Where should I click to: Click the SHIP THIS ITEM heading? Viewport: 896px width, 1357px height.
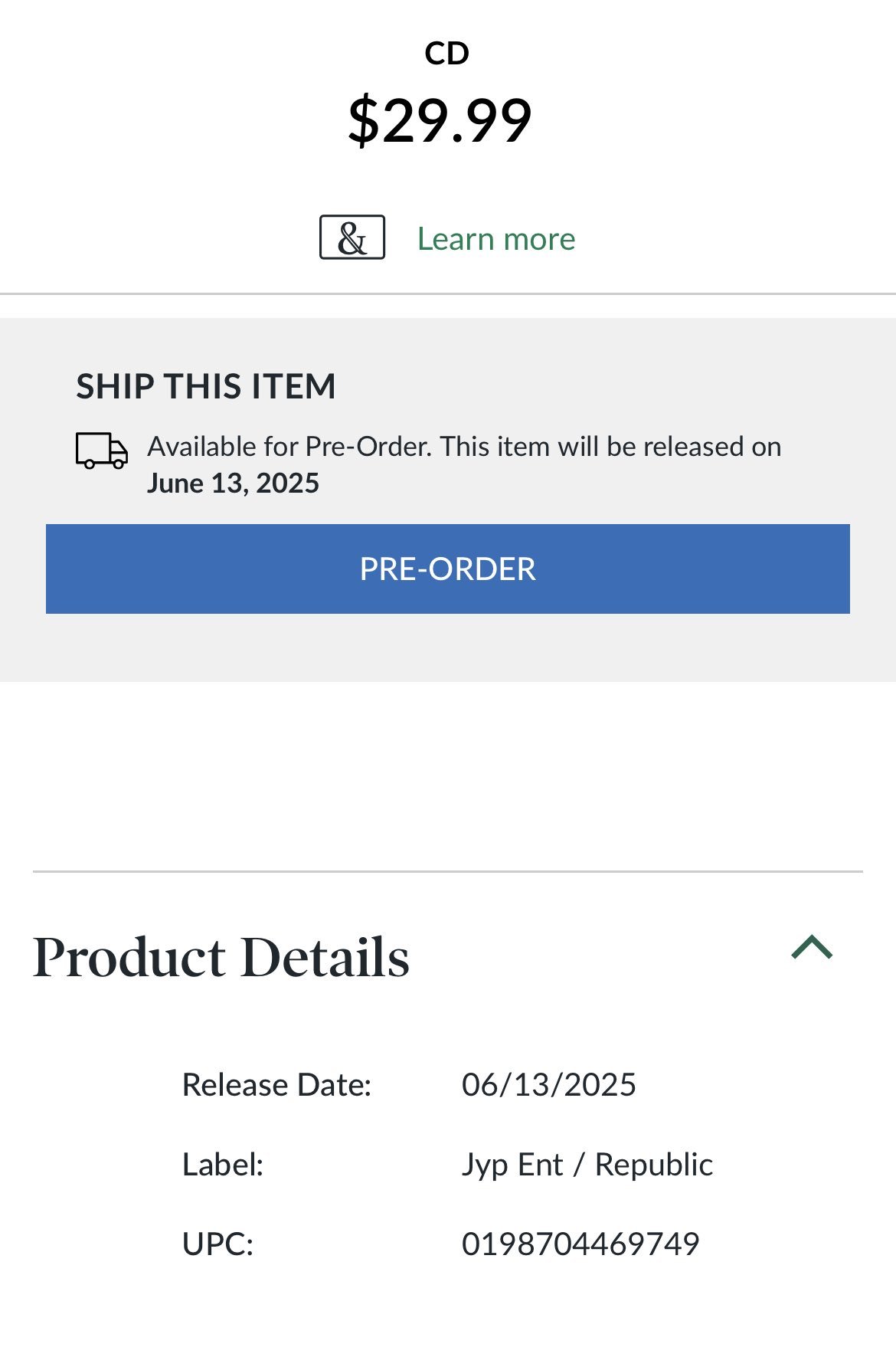click(206, 386)
